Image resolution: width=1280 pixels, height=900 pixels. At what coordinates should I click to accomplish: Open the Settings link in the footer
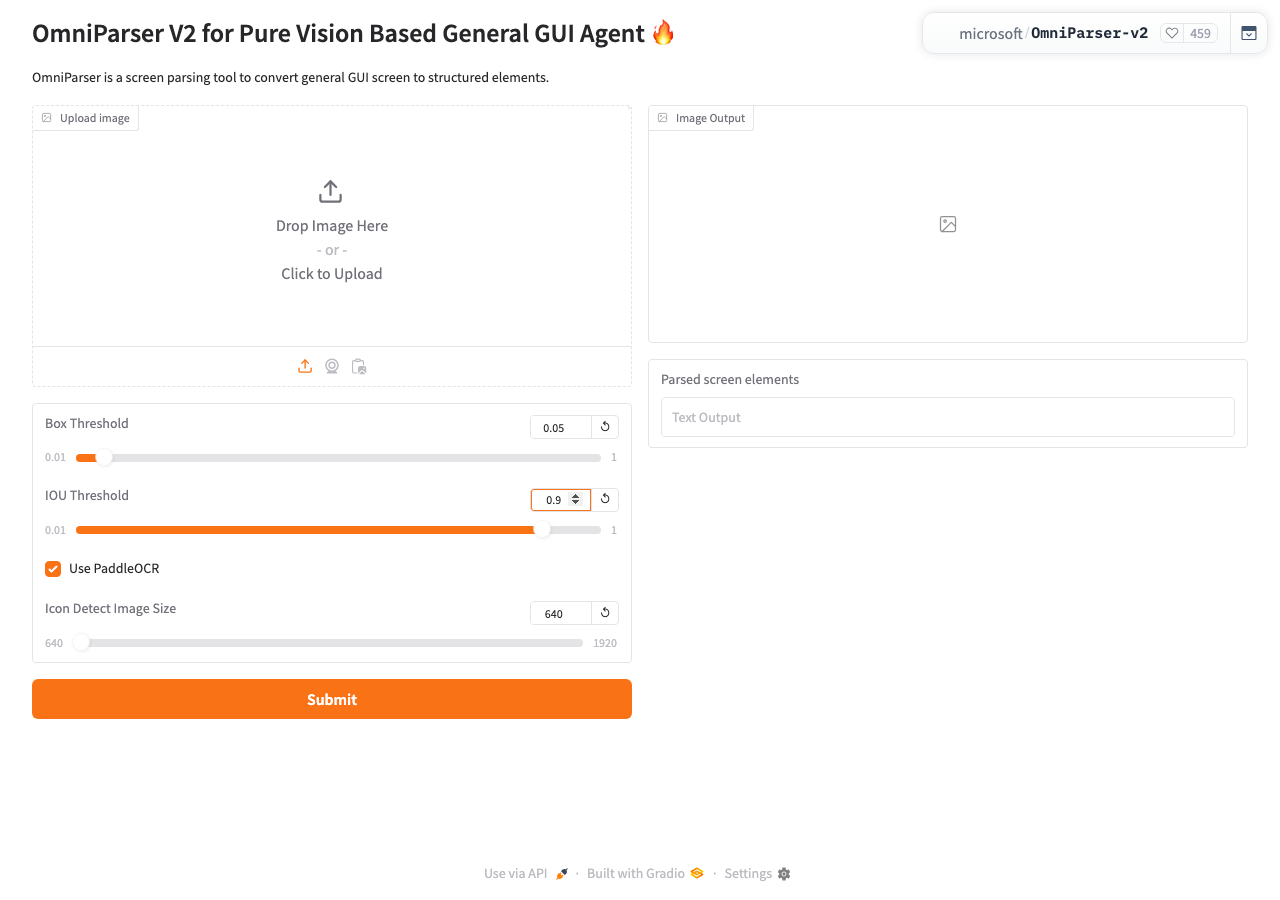tap(757, 874)
